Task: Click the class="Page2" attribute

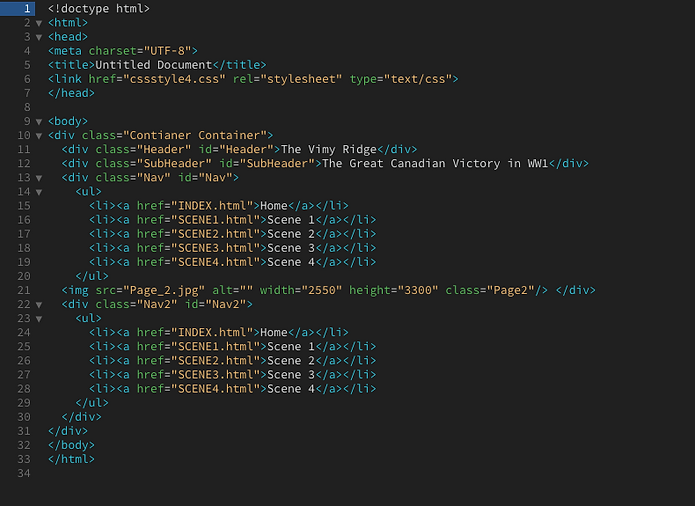Action: pyautogui.click(x=490, y=290)
